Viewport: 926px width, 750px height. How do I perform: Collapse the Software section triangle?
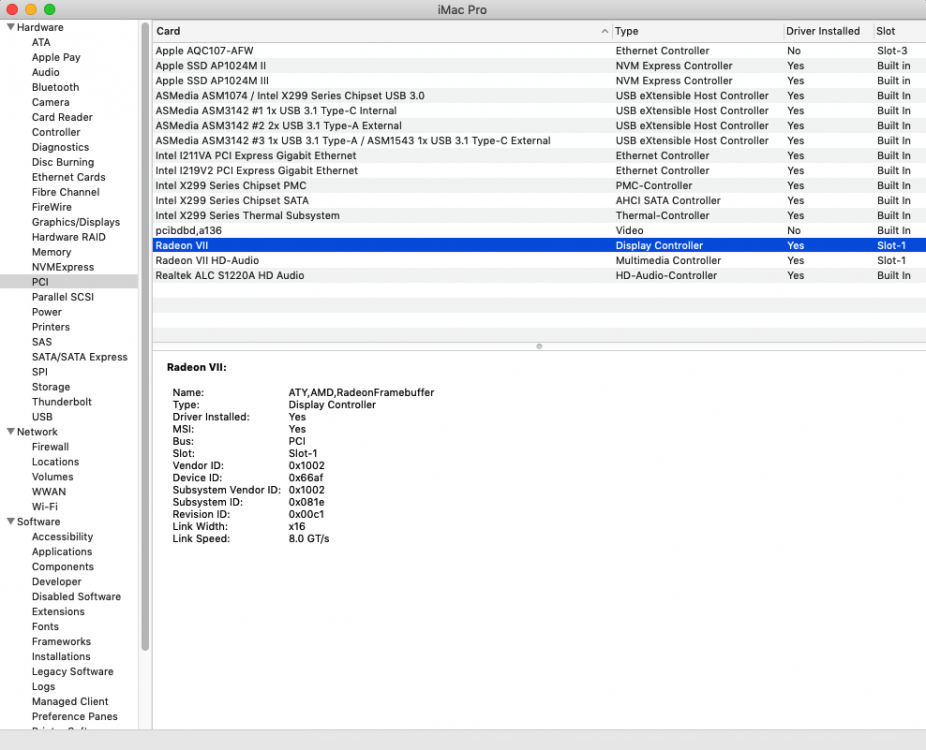coord(11,521)
